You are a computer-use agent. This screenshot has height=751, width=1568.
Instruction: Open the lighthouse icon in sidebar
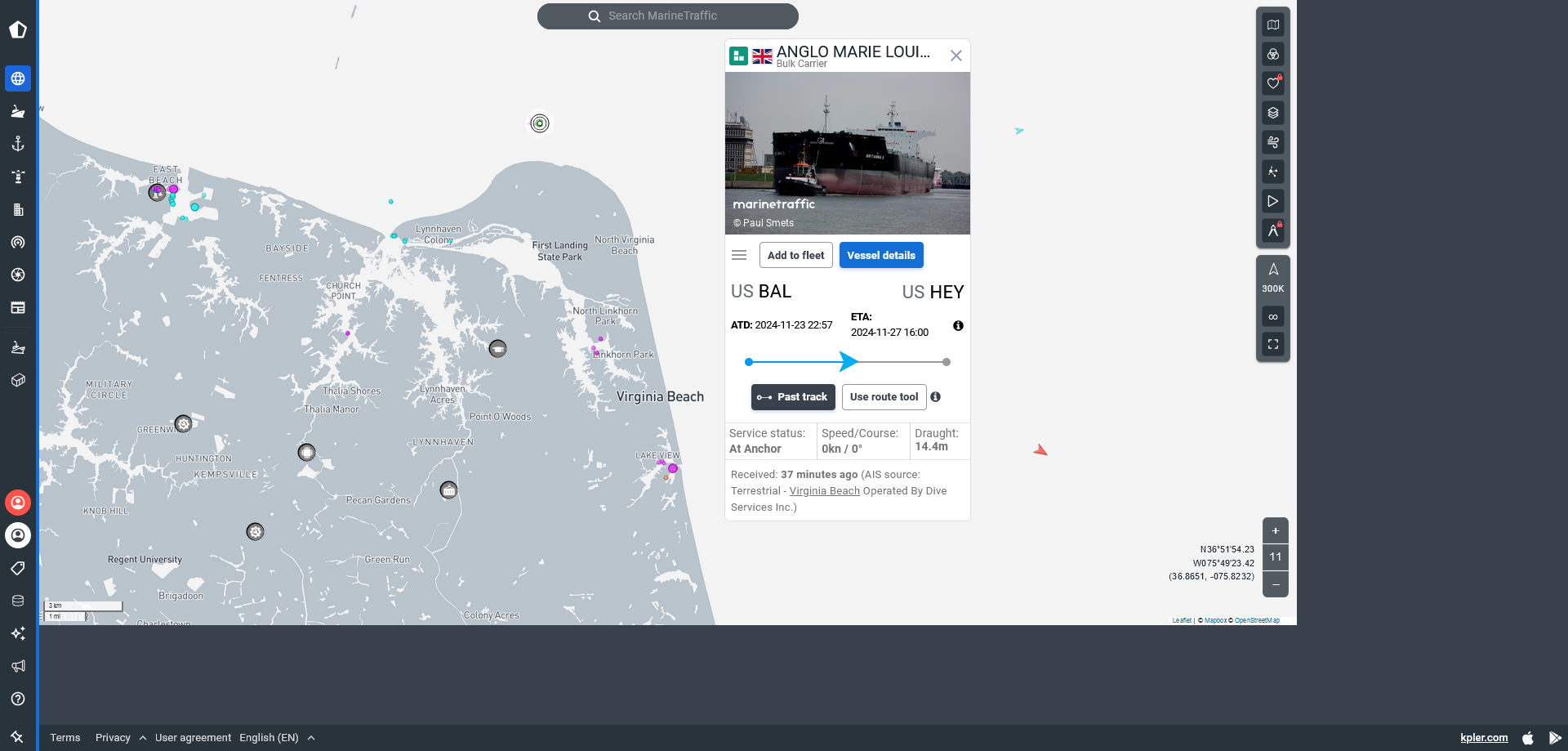18,177
